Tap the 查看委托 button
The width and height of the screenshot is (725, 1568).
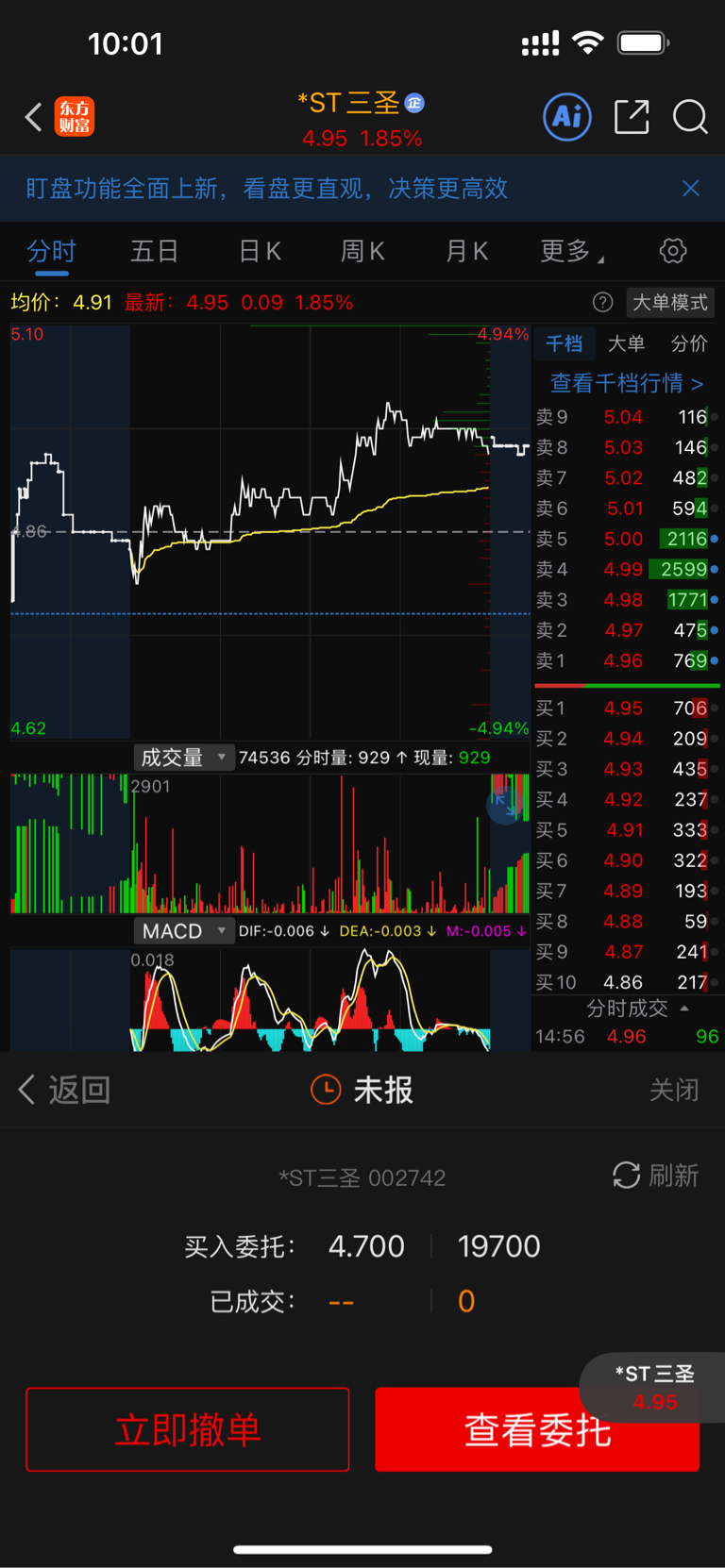pyautogui.click(x=537, y=1429)
